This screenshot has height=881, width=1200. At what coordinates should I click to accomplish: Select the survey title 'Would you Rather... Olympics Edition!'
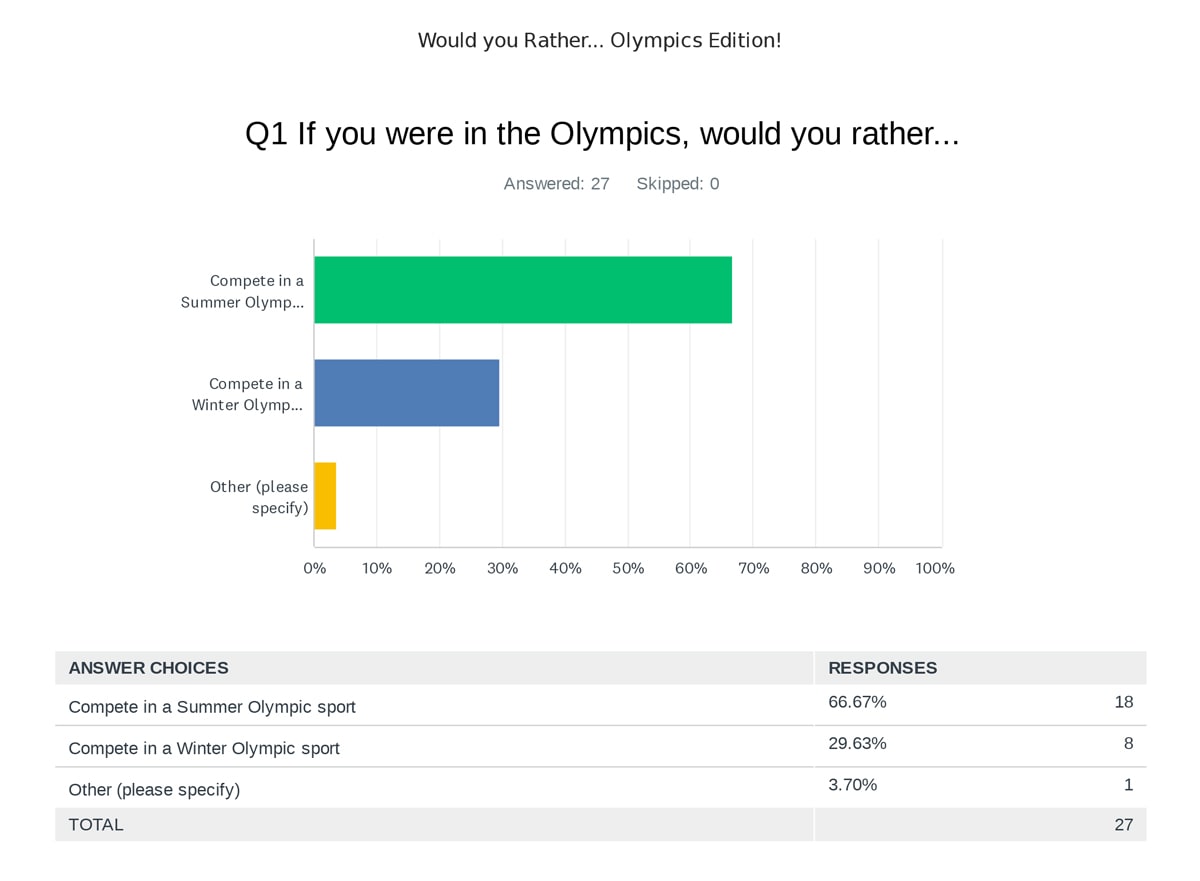click(599, 41)
